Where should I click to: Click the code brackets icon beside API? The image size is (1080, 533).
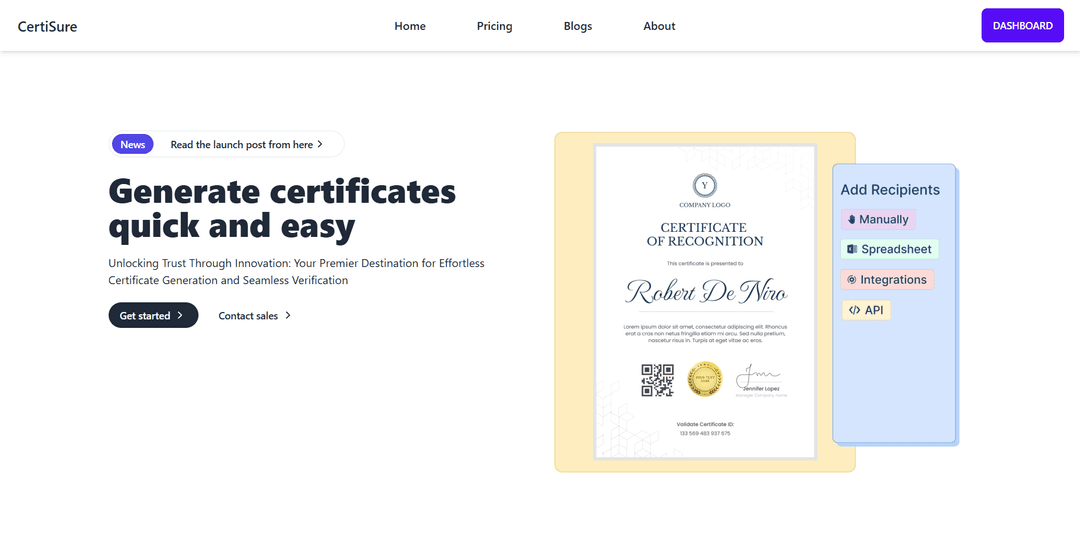click(x=854, y=310)
